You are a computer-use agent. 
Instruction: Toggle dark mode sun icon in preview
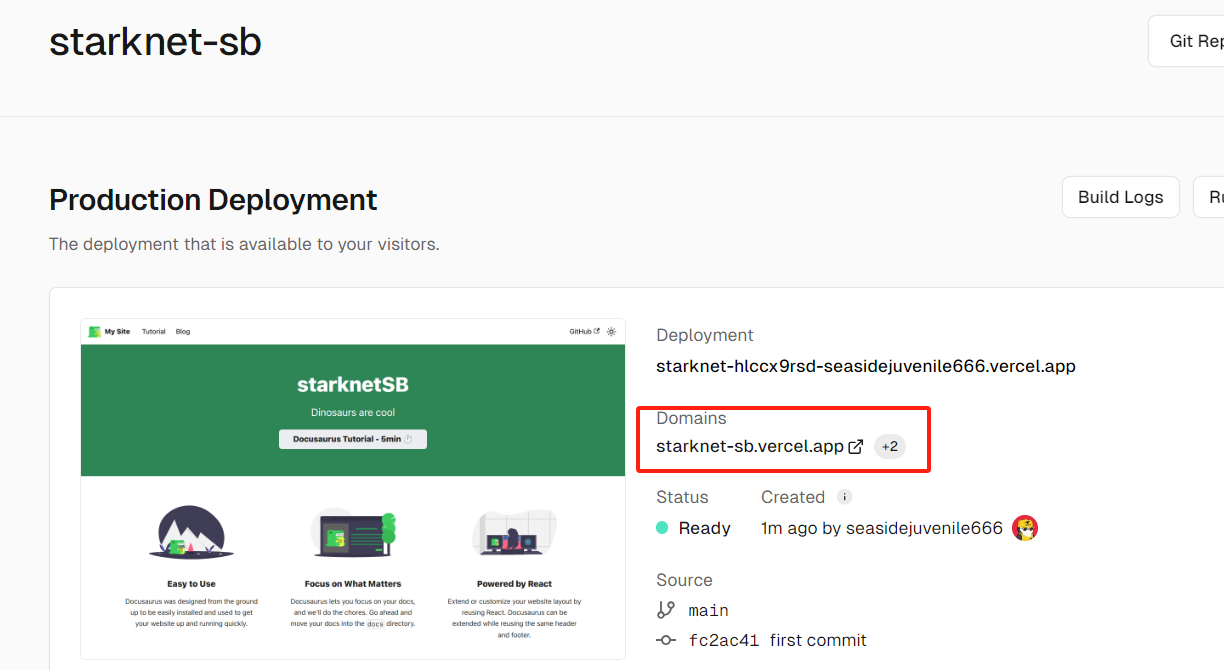coord(611,331)
